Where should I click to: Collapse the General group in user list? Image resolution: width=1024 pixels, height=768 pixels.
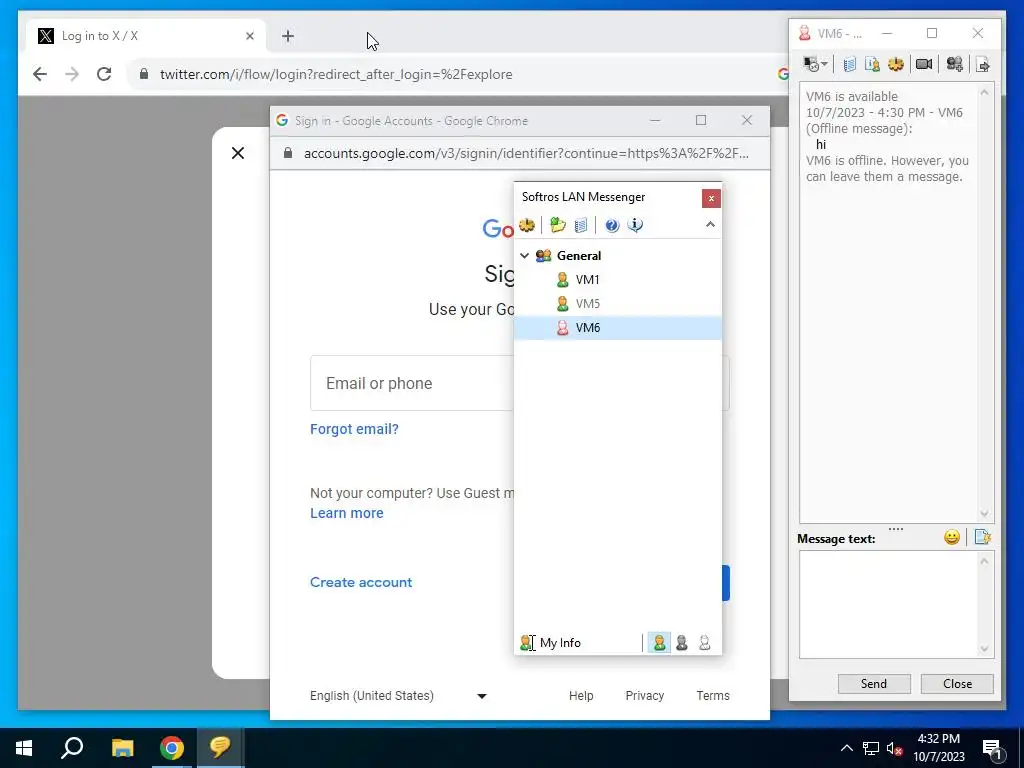tap(524, 256)
